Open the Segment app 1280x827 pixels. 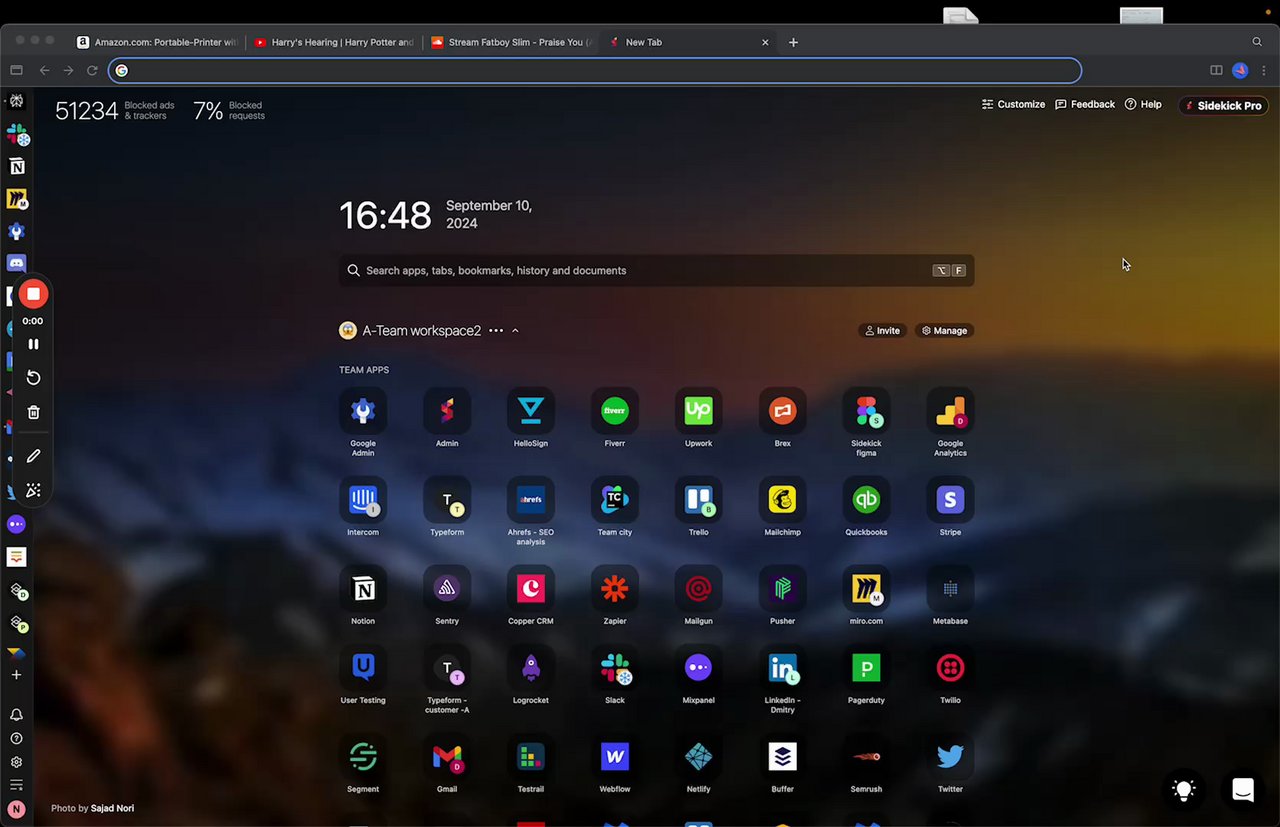click(363, 757)
